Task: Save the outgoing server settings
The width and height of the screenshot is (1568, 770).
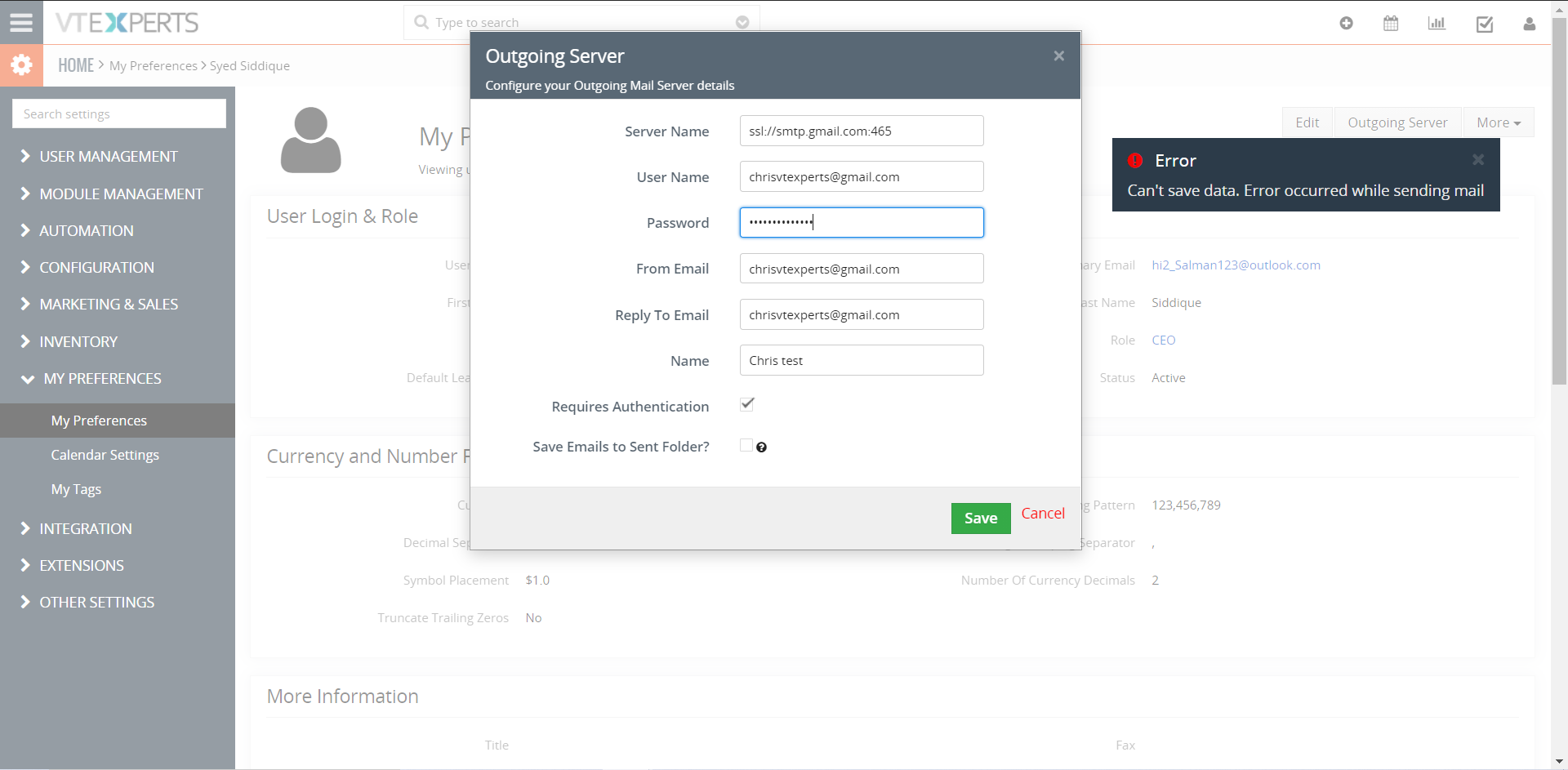Action: coord(981,519)
